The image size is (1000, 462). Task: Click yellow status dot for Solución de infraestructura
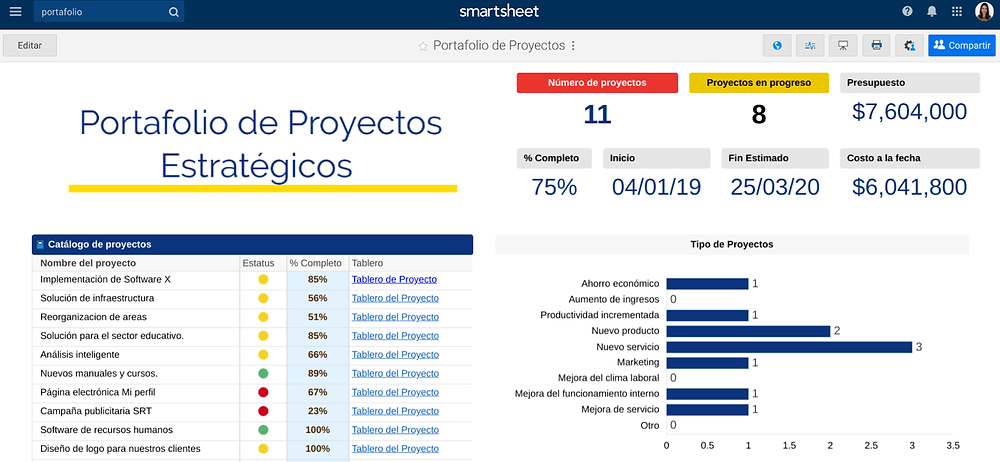click(263, 298)
